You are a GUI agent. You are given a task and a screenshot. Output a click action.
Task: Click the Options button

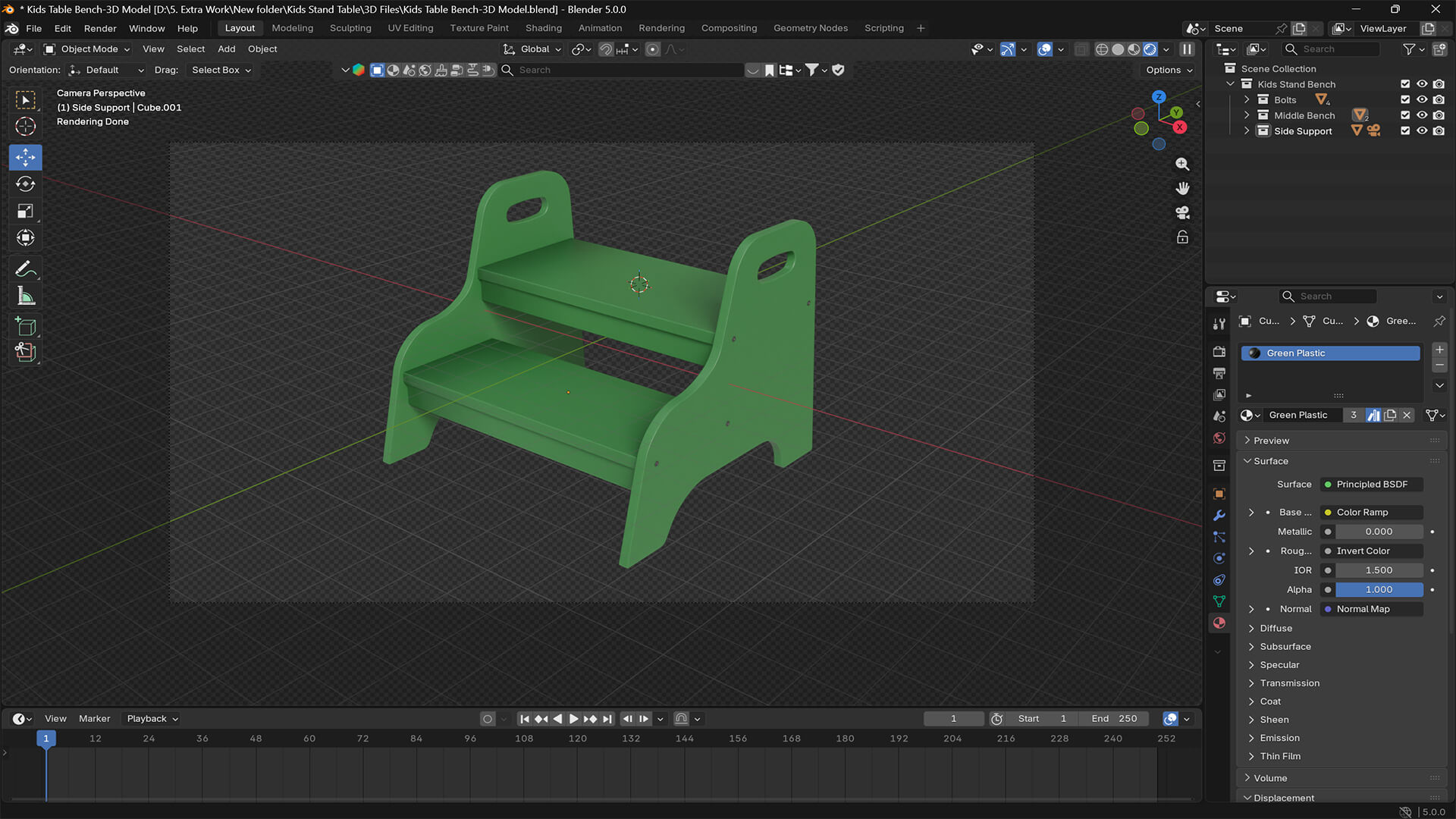point(1169,70)
